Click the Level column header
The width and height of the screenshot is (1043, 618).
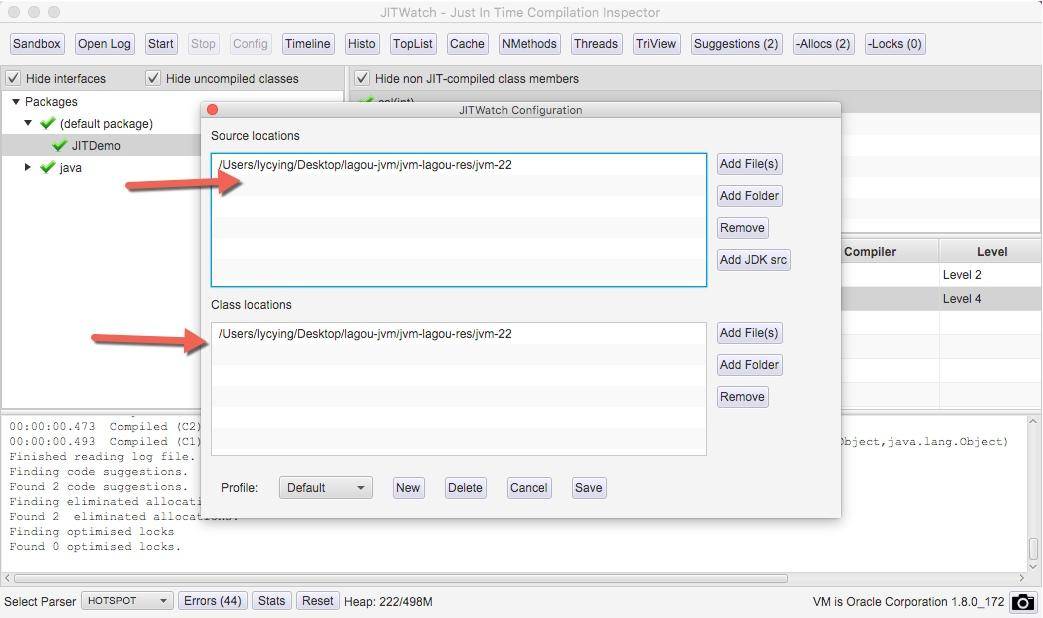991,252
